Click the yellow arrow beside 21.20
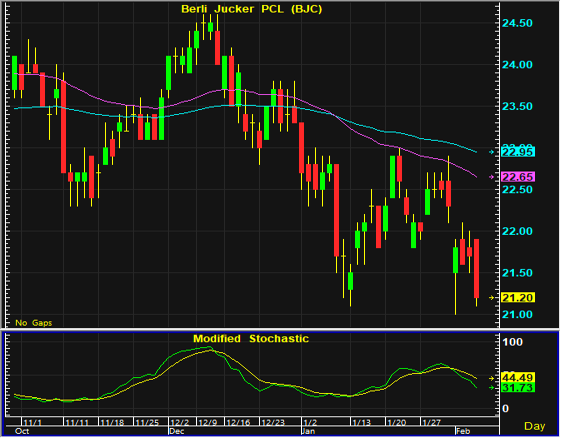This screenshot has width=561, height=438. [x=492, y=298]
